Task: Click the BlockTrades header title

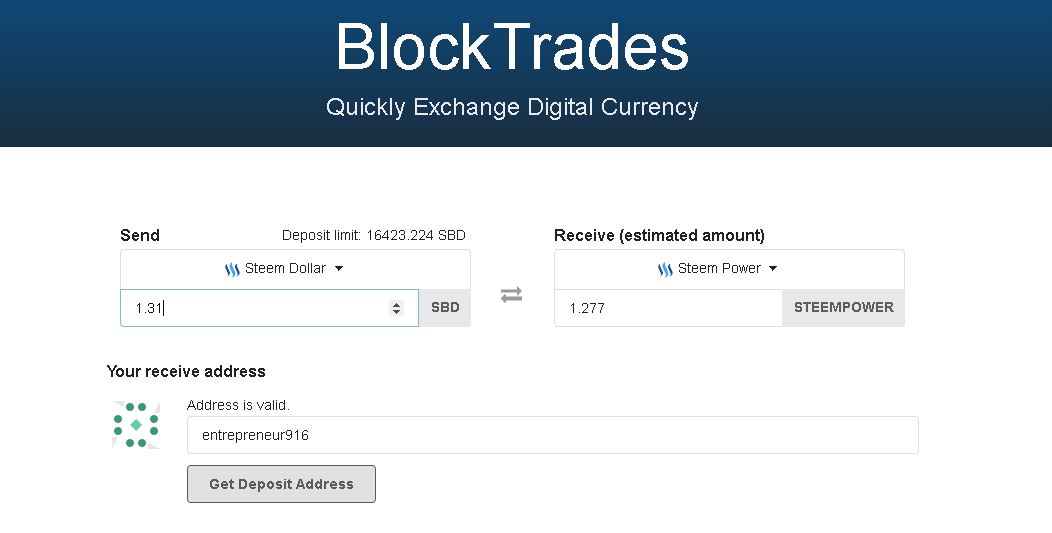Action: pyautogui.click(x=512, y=47)
